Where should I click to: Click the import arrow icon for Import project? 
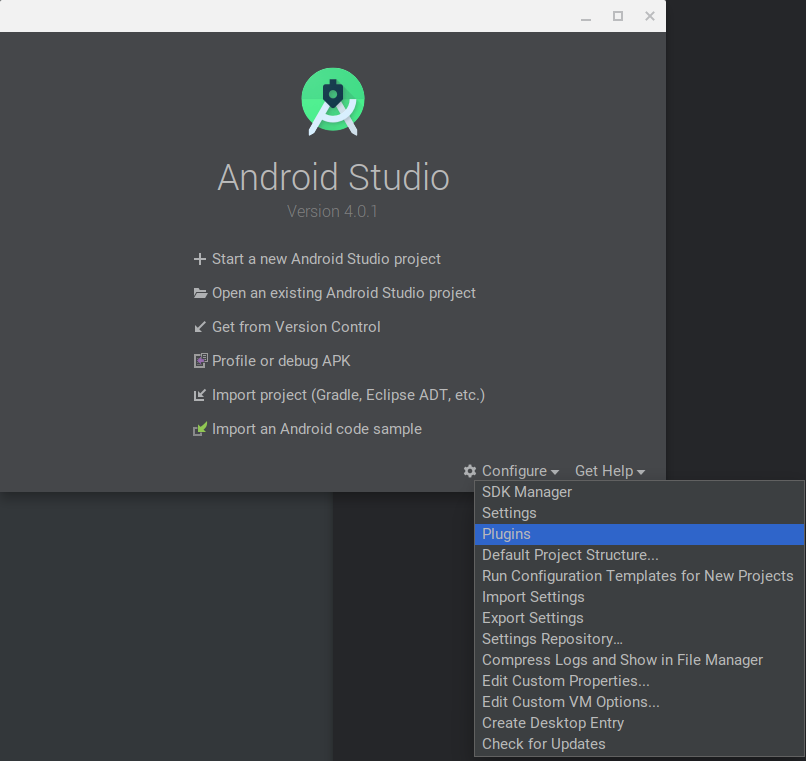pyautogui.click(x=199, y=395)
